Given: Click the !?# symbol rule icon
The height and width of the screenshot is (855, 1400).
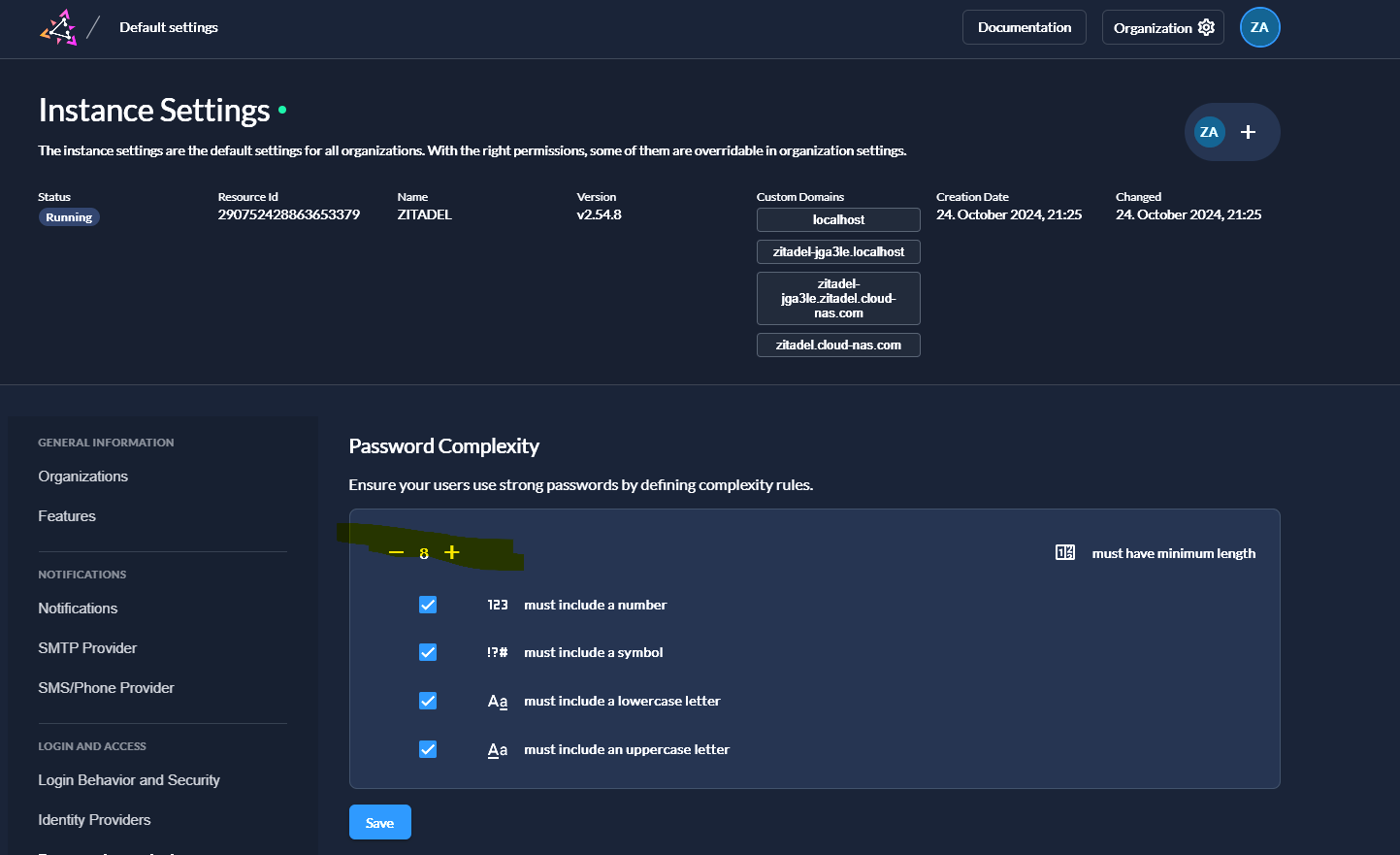Looking at the screenshot, I should click(497, 652).
